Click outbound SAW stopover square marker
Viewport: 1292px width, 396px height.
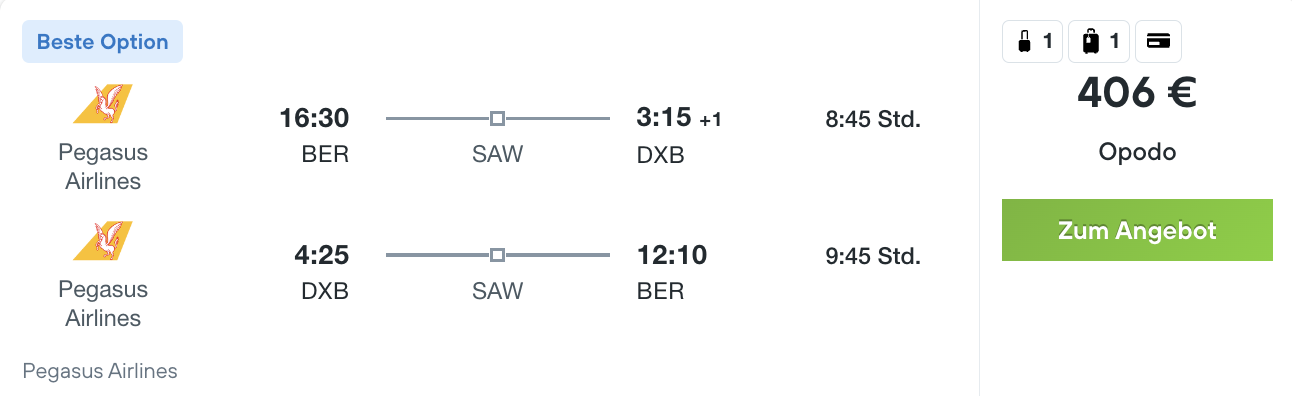coord(497,119)
